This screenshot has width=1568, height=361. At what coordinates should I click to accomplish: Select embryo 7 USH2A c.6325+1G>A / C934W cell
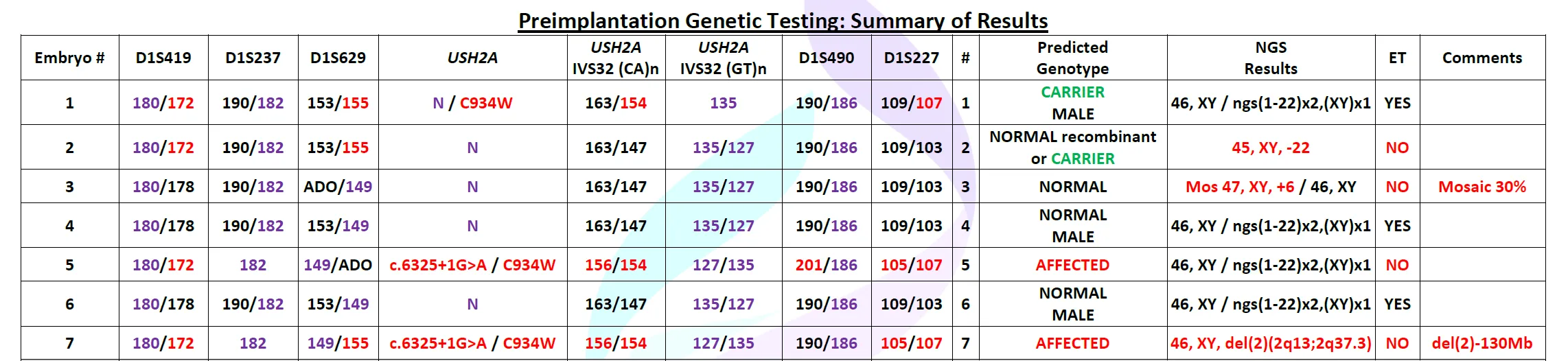click(x=472, y=343)
